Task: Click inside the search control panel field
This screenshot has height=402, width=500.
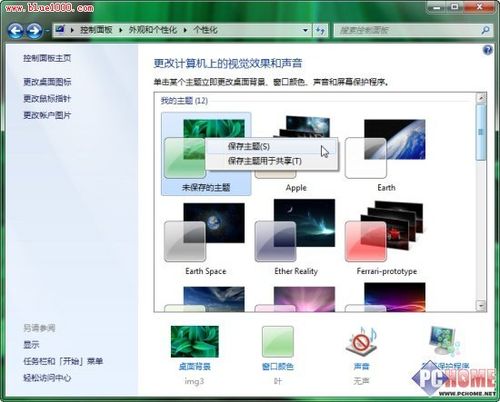Action: tap(407, 30)
